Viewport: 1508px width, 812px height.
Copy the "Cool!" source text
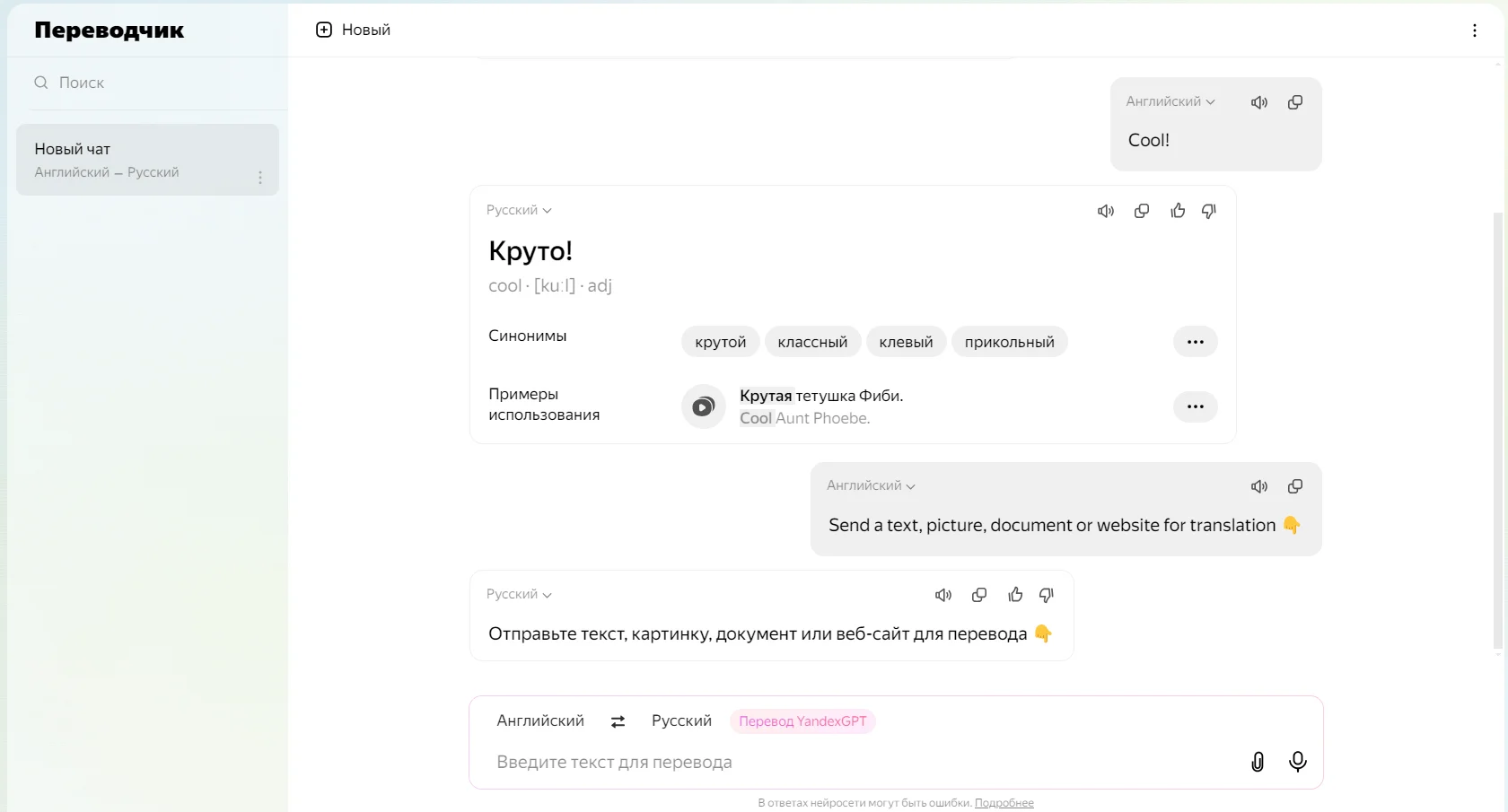[1295, 102]
